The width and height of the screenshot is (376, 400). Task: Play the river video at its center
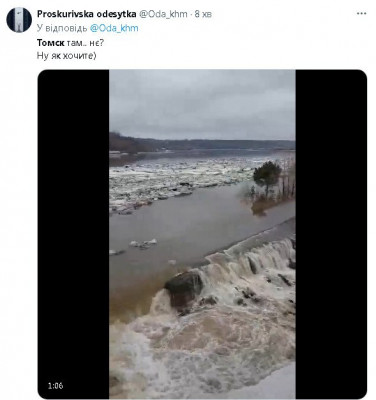pos(202,234)
